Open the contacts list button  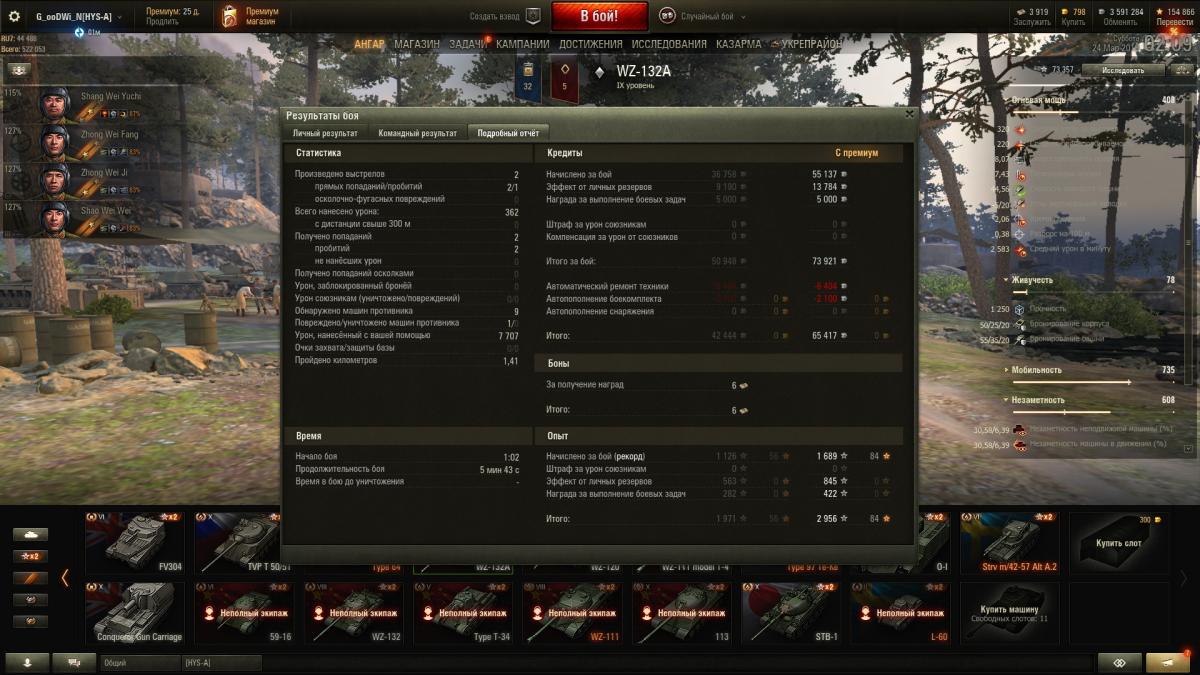click(28, 662)
